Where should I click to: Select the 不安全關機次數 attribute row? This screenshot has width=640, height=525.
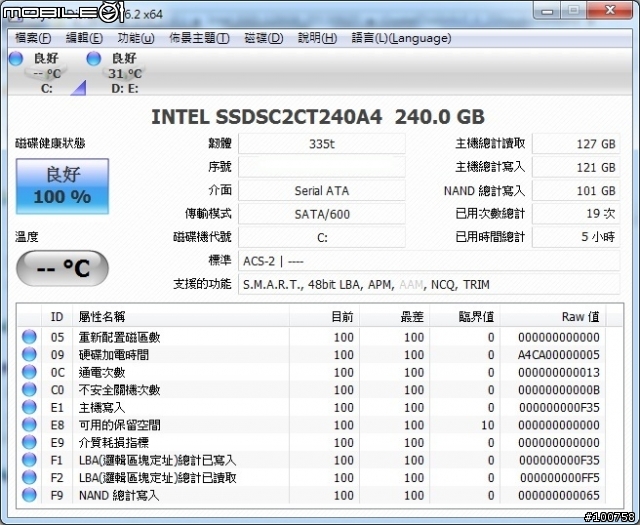(312, 390)
